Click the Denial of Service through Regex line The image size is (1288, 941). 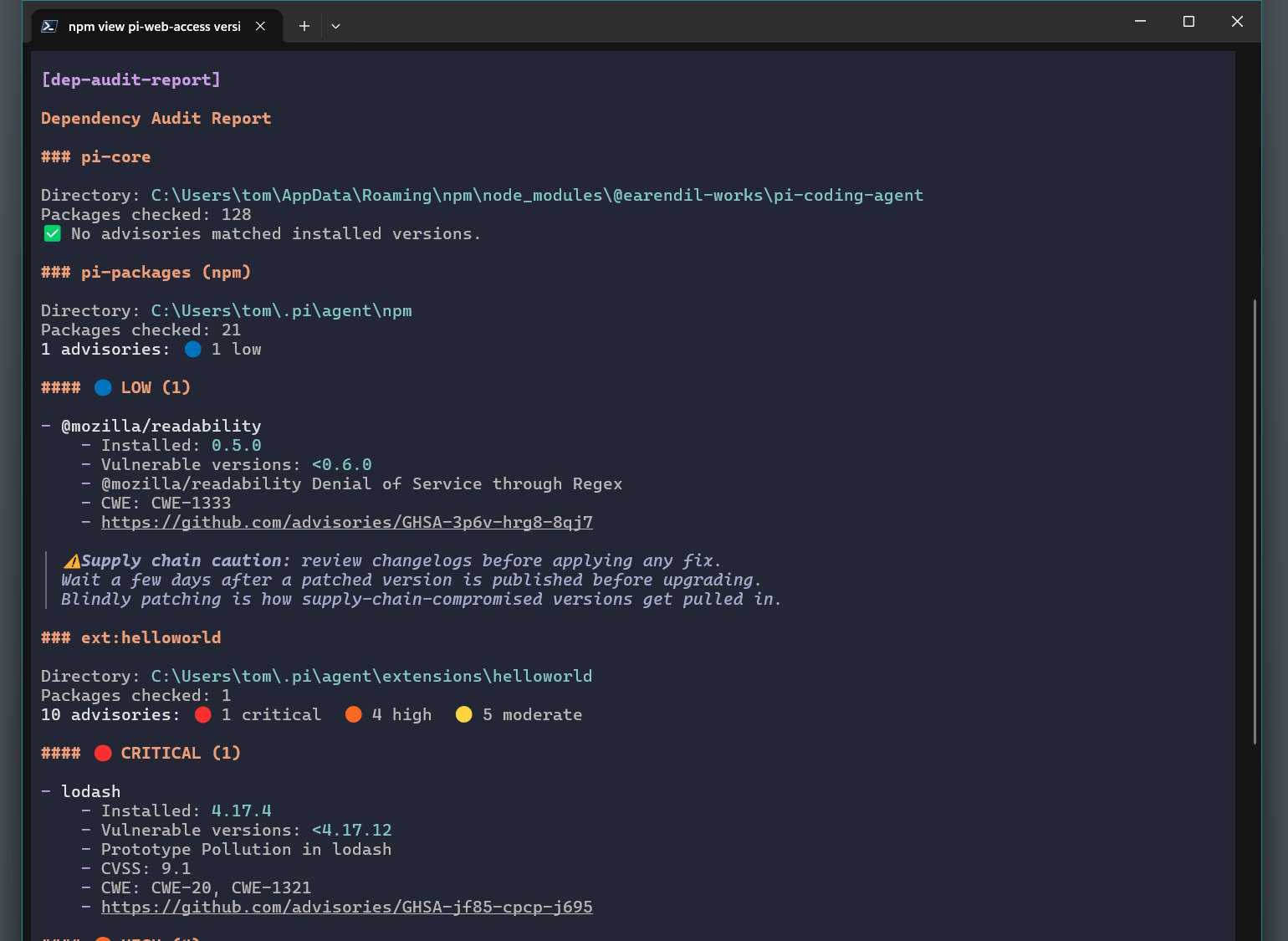pyautogui.click(x=362, y=483)
